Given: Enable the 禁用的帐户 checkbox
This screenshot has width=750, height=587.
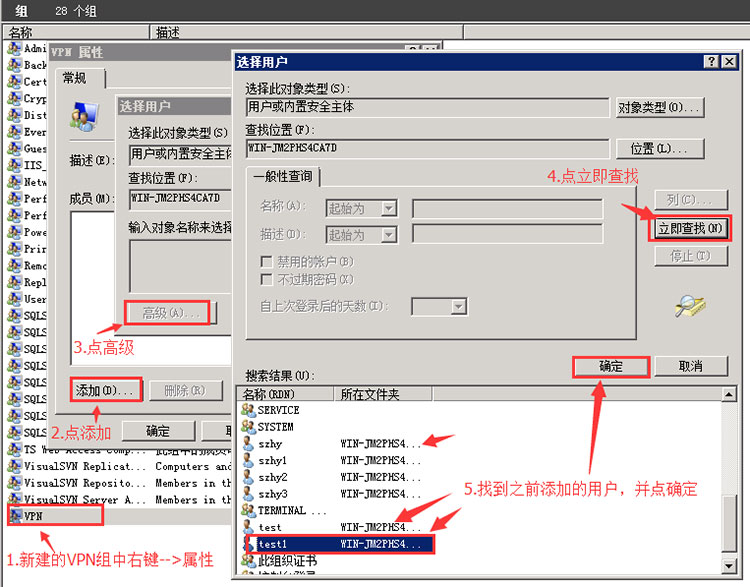Looking at the screenshot, I should [267, 262].
